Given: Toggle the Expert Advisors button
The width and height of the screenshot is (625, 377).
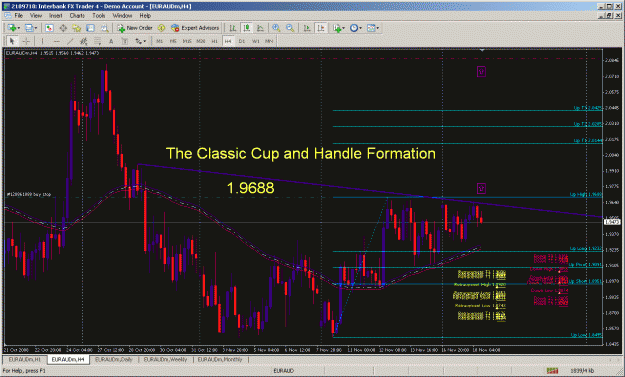Looking at the screenshot, I should coord(195,28).
